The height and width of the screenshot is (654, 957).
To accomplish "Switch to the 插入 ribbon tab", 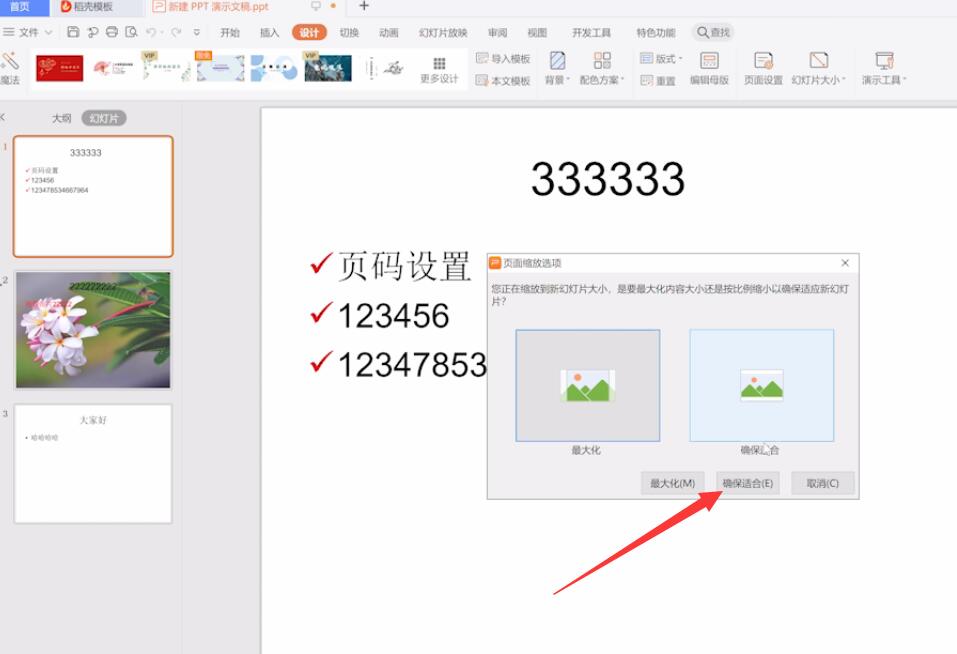I will pos(269,32).
